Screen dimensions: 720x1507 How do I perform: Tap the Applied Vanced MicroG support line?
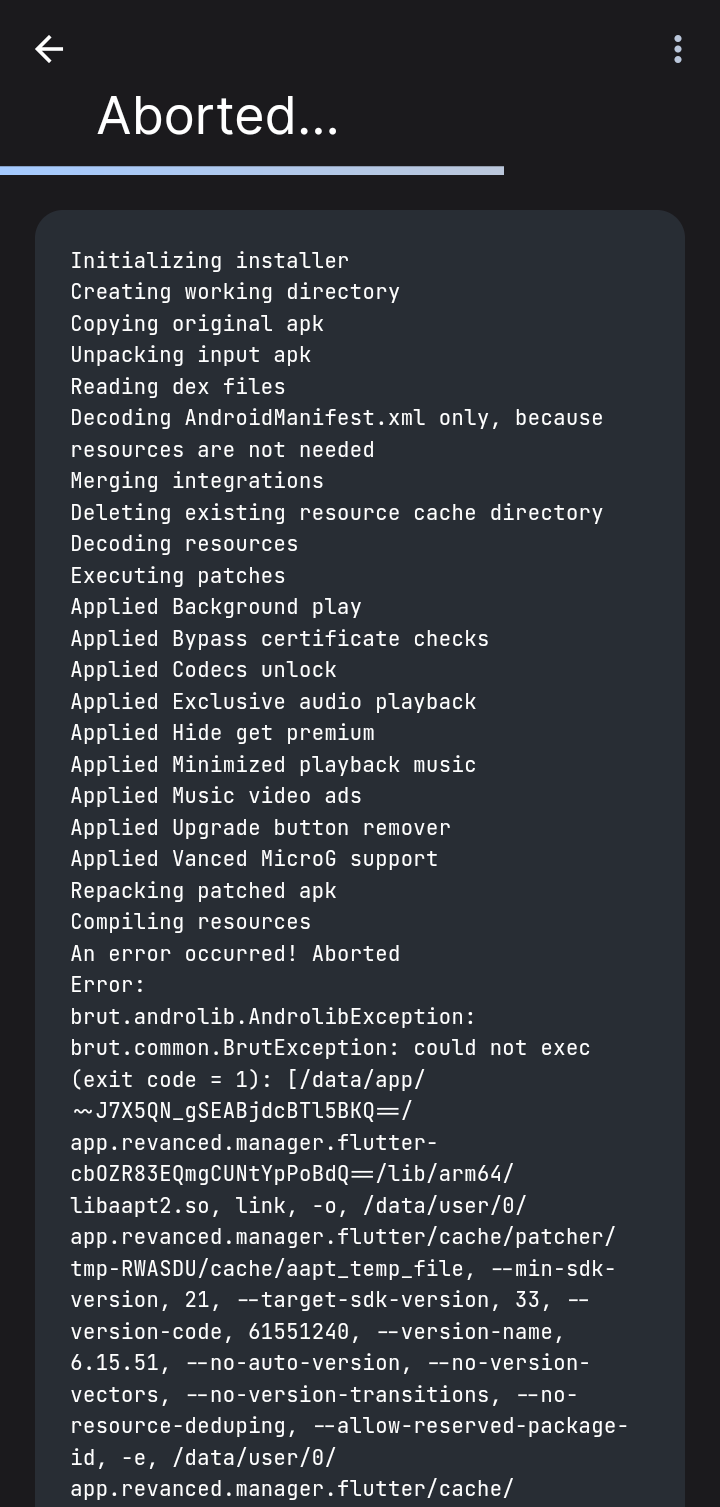(x=253, y=858)
